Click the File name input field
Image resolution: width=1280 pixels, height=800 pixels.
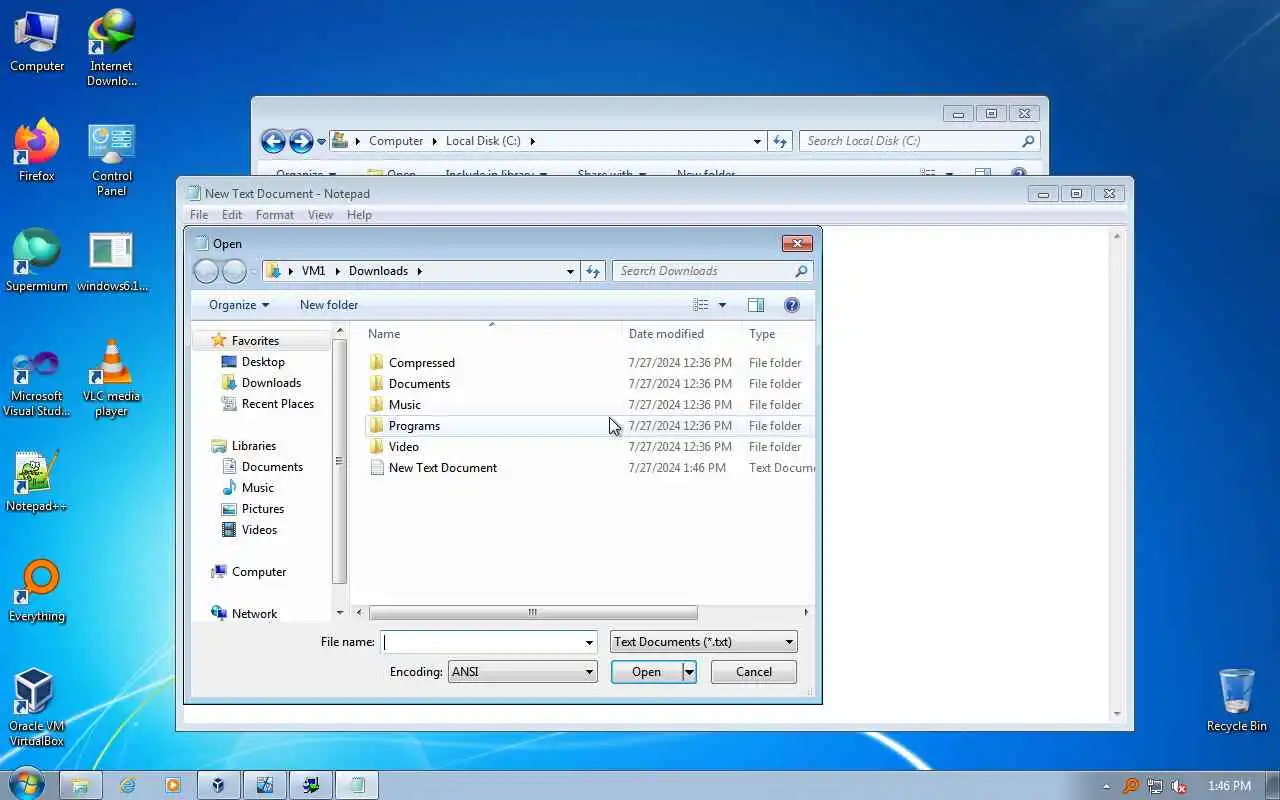(482, 642)
